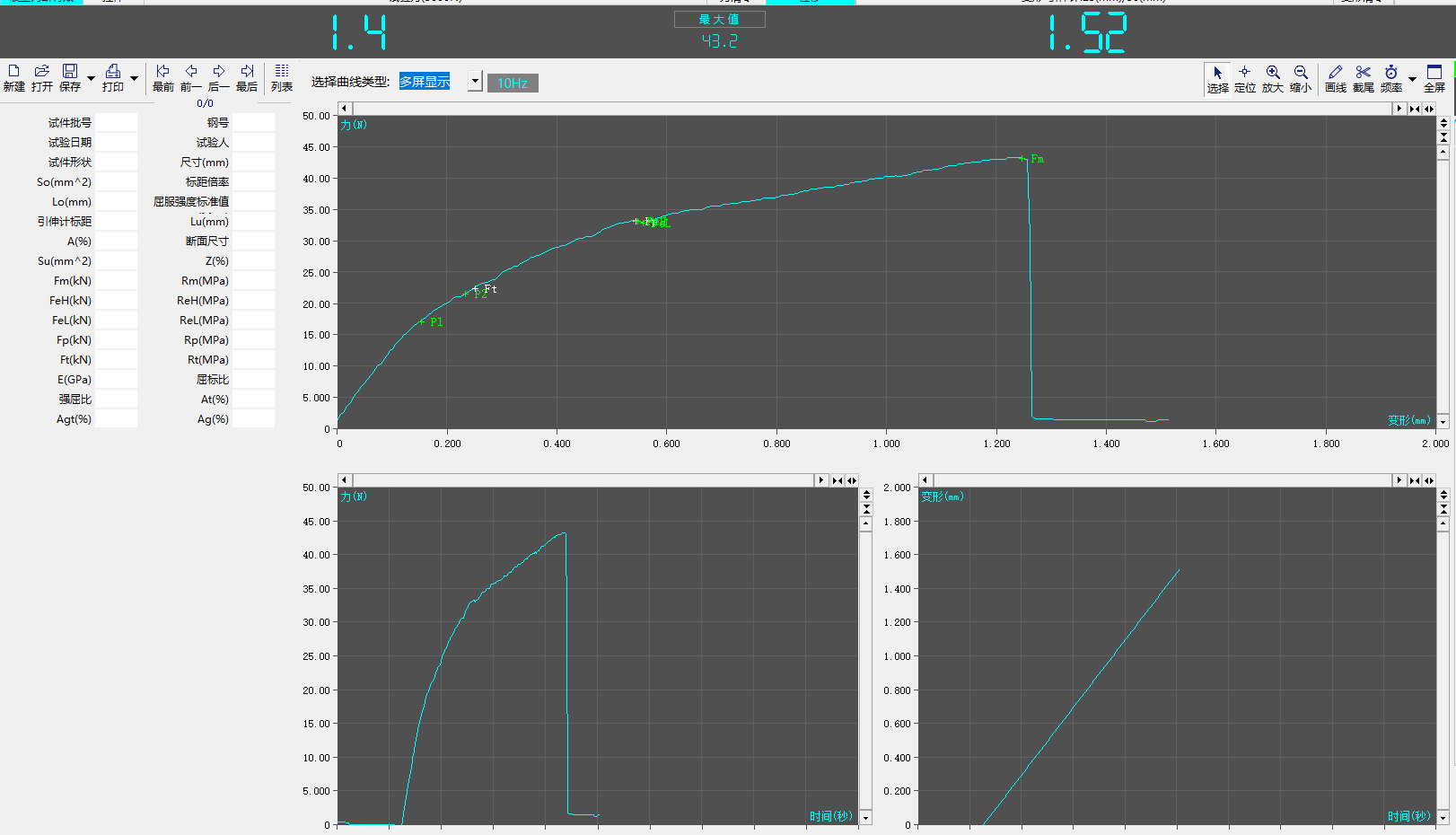1456x835 pixels.
Task: Click the 新建 (New) toolbar icon
Action: pyautogui.click(x=13, y=77)
